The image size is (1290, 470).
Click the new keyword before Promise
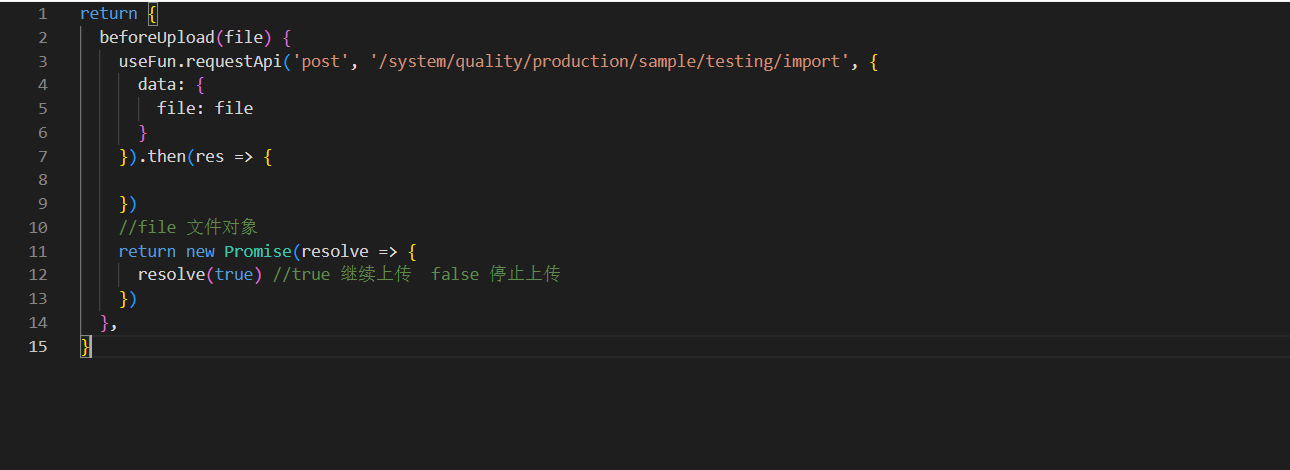point(200,251)
